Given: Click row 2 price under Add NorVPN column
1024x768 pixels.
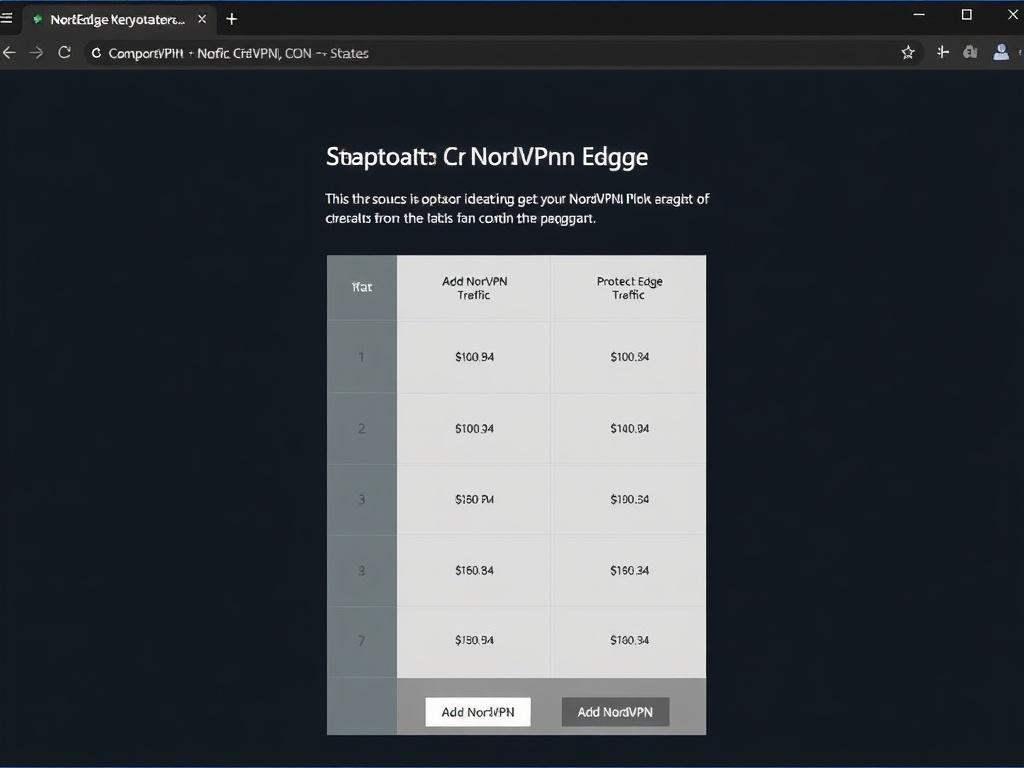Looking at the screenshot, I should [474, 429].
